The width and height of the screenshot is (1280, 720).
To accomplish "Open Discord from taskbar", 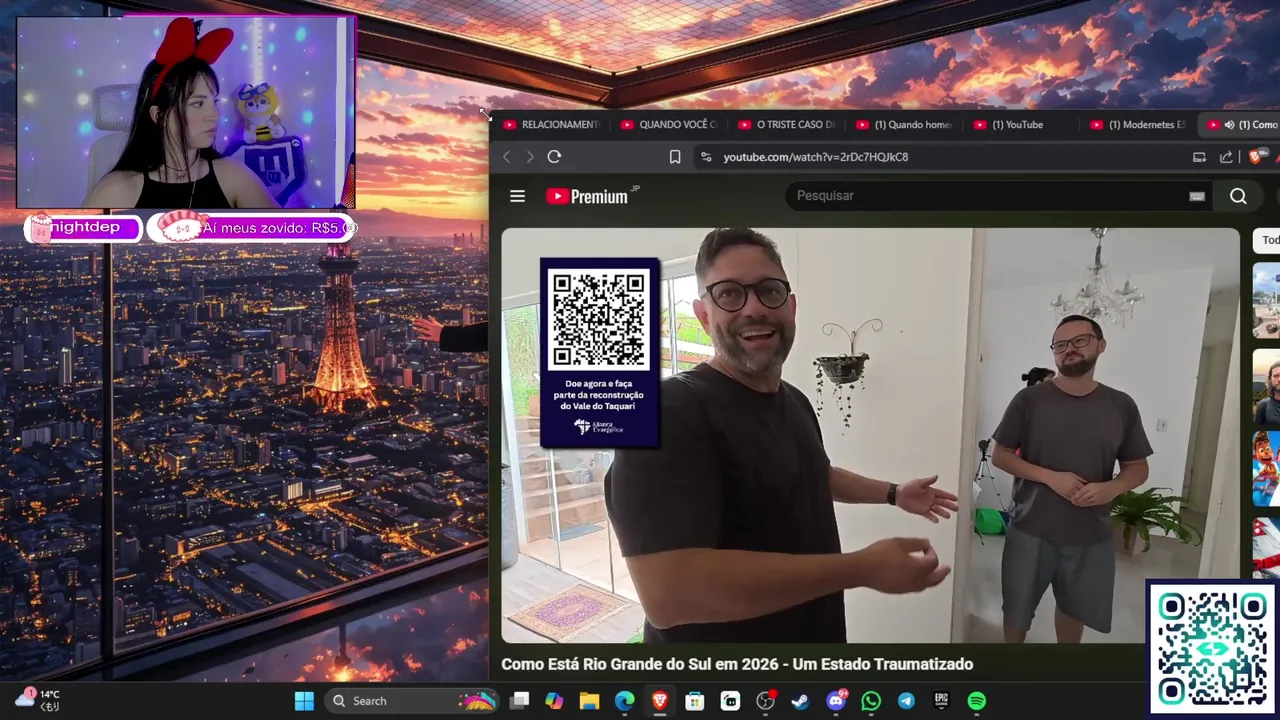I will [x=836, y=701].
